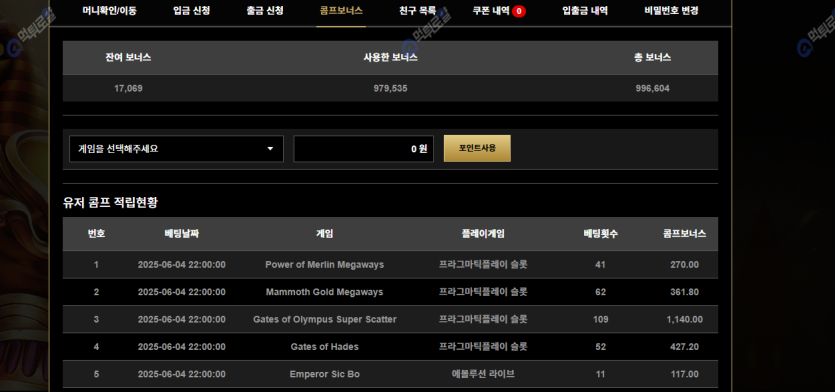Screen dimensions: 835x392
Task: Select the Mammoth Gold Megaways row
Action: tap(390, 292)
